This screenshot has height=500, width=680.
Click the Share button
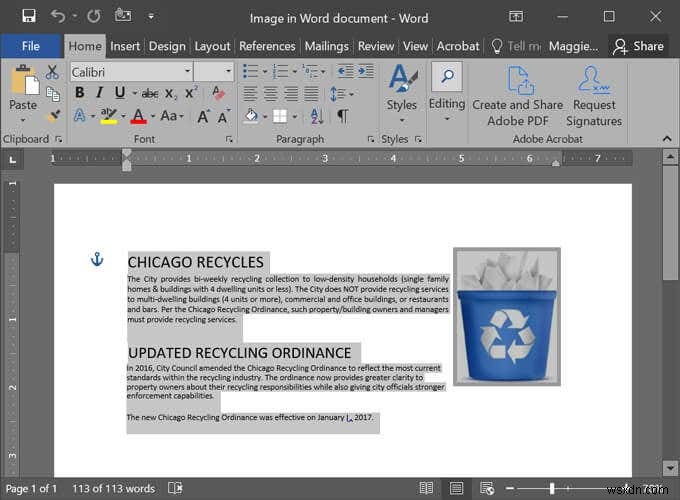[x=638, y=46]
